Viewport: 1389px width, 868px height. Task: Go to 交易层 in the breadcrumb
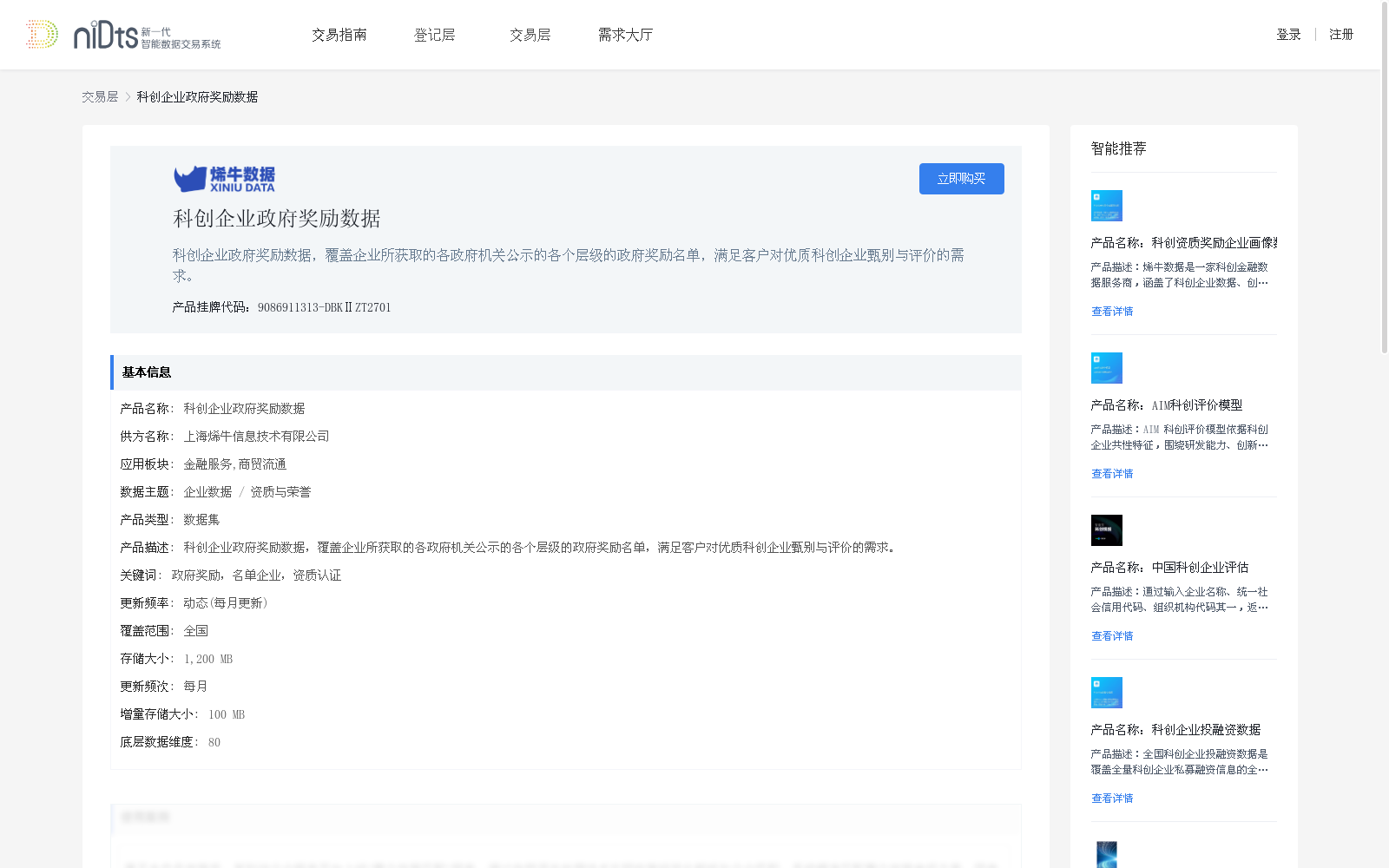[100, 97]
